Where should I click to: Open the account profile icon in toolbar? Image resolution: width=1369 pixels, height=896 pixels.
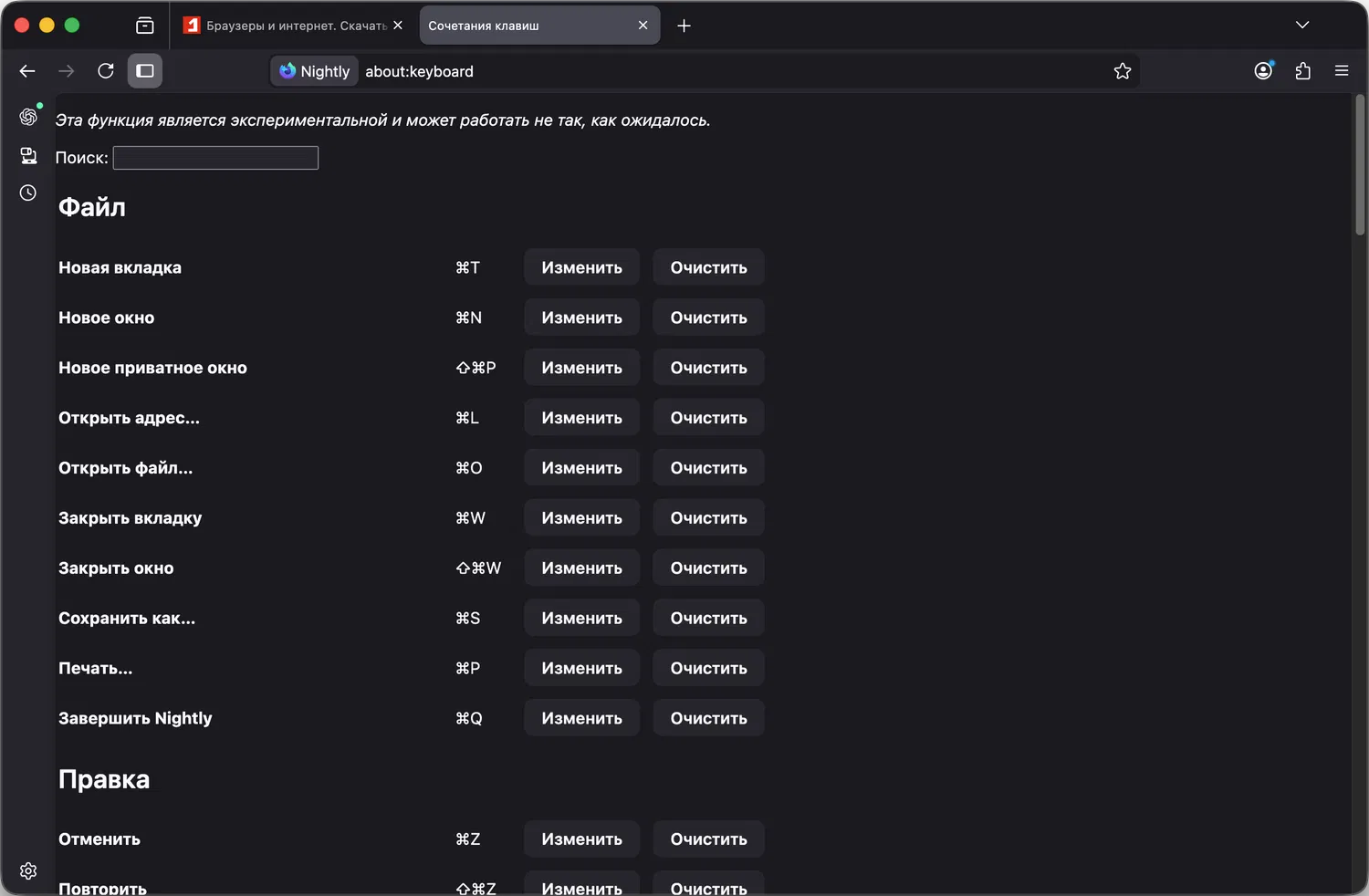(x=1263, y=70)
